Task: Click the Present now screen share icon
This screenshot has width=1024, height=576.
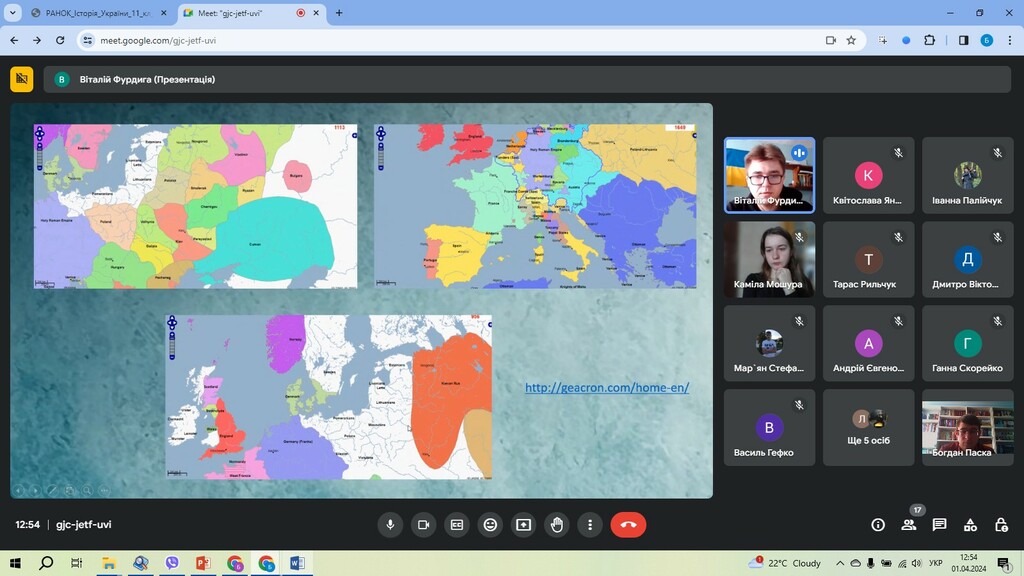Action: click(523, 524)
